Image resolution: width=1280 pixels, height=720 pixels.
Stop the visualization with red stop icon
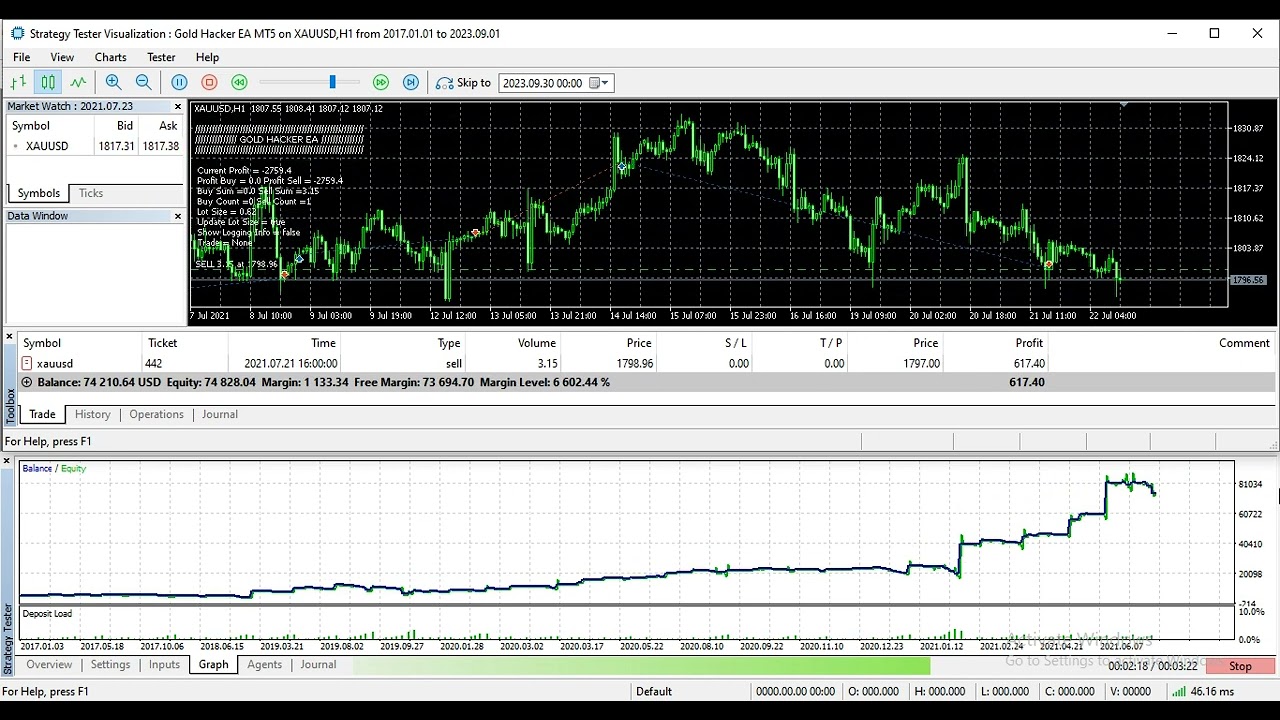[209, 83]
